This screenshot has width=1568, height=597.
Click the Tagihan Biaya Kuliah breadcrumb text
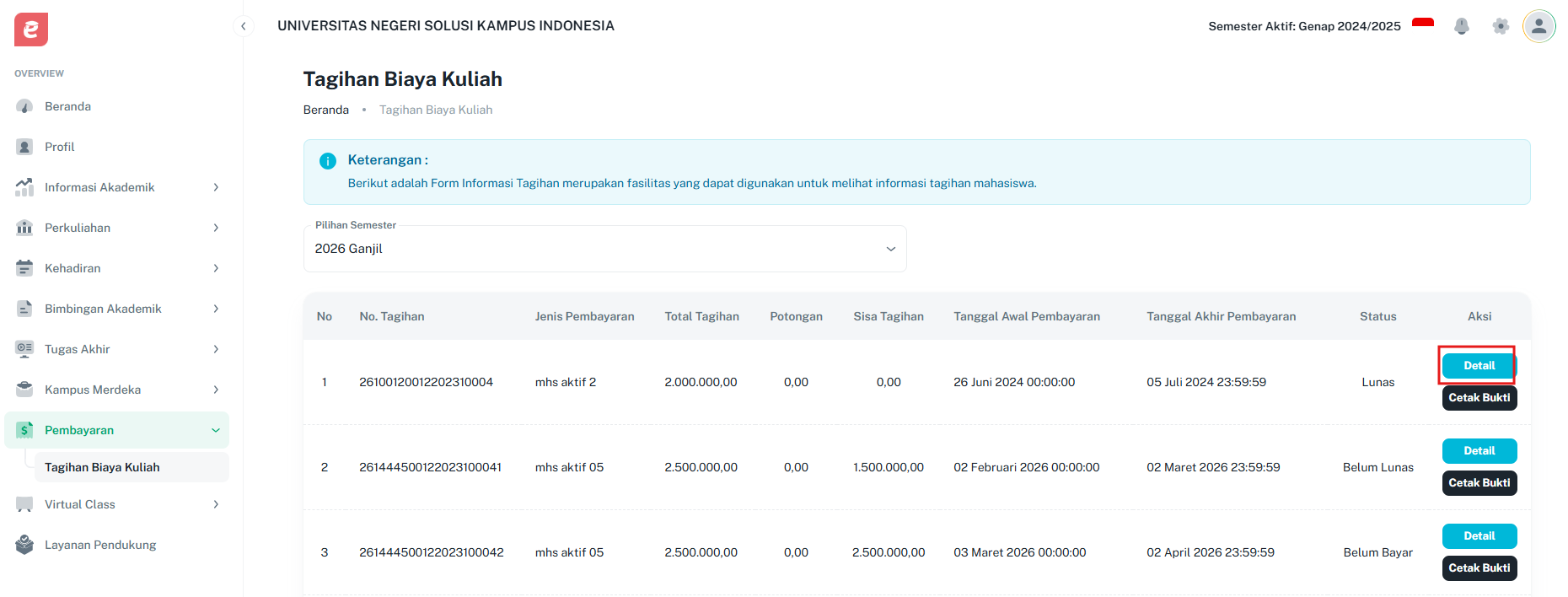(436, 110)
